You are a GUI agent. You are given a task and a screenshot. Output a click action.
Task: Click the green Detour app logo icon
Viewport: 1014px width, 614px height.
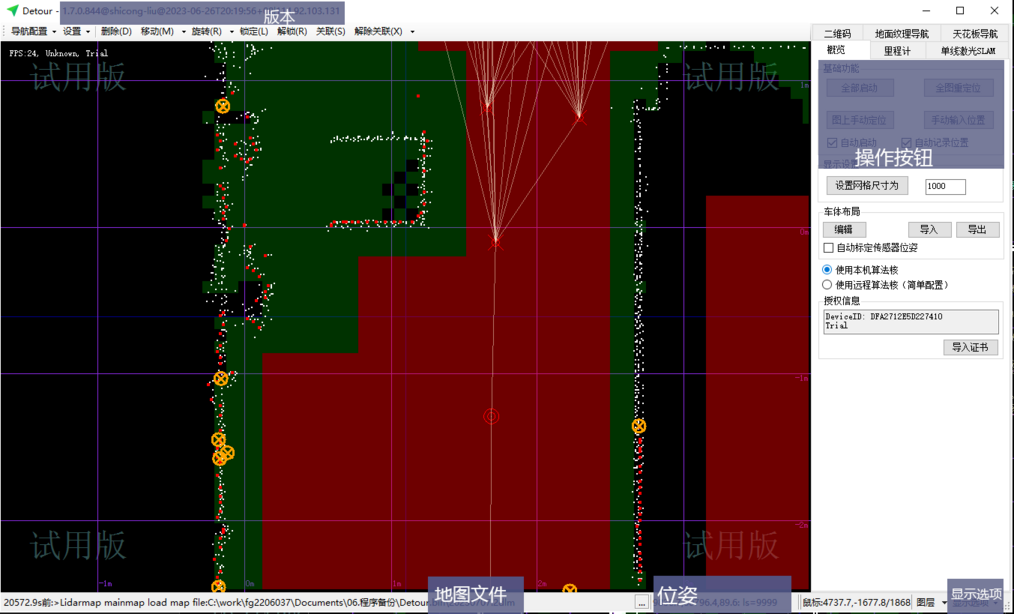pos(13,11)
